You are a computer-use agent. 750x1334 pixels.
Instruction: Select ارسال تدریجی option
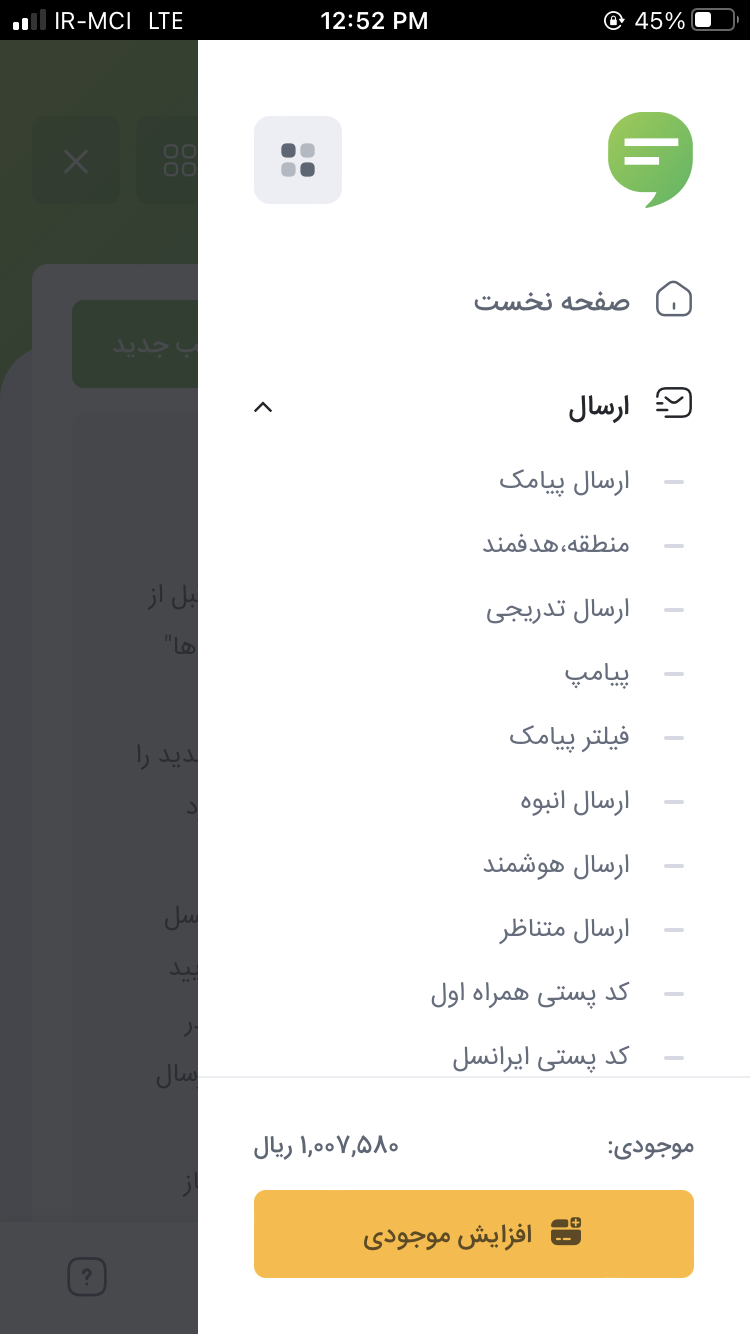click(557, 609)
